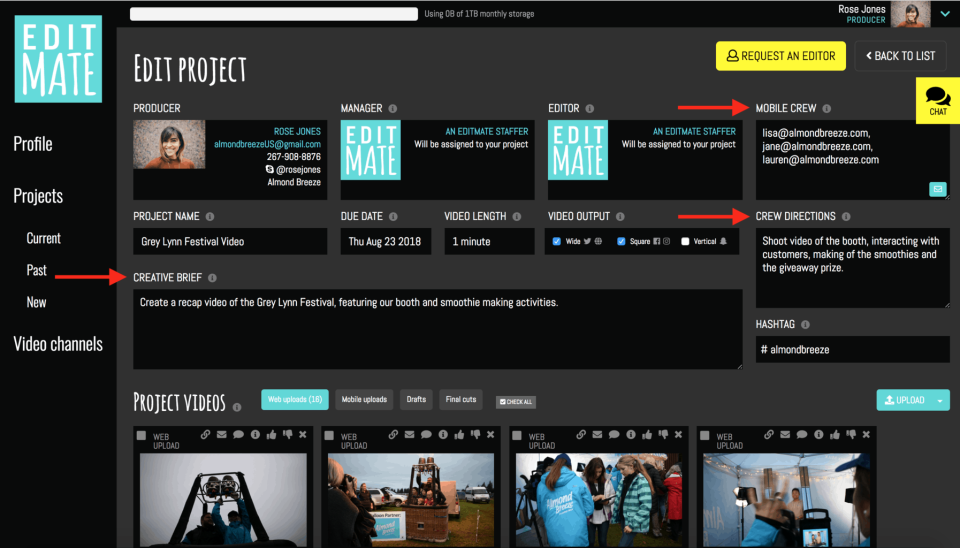960x548 pixels.
Task: Open the blue hoodie crowd video thumbnail
Action: coord(599,500)
